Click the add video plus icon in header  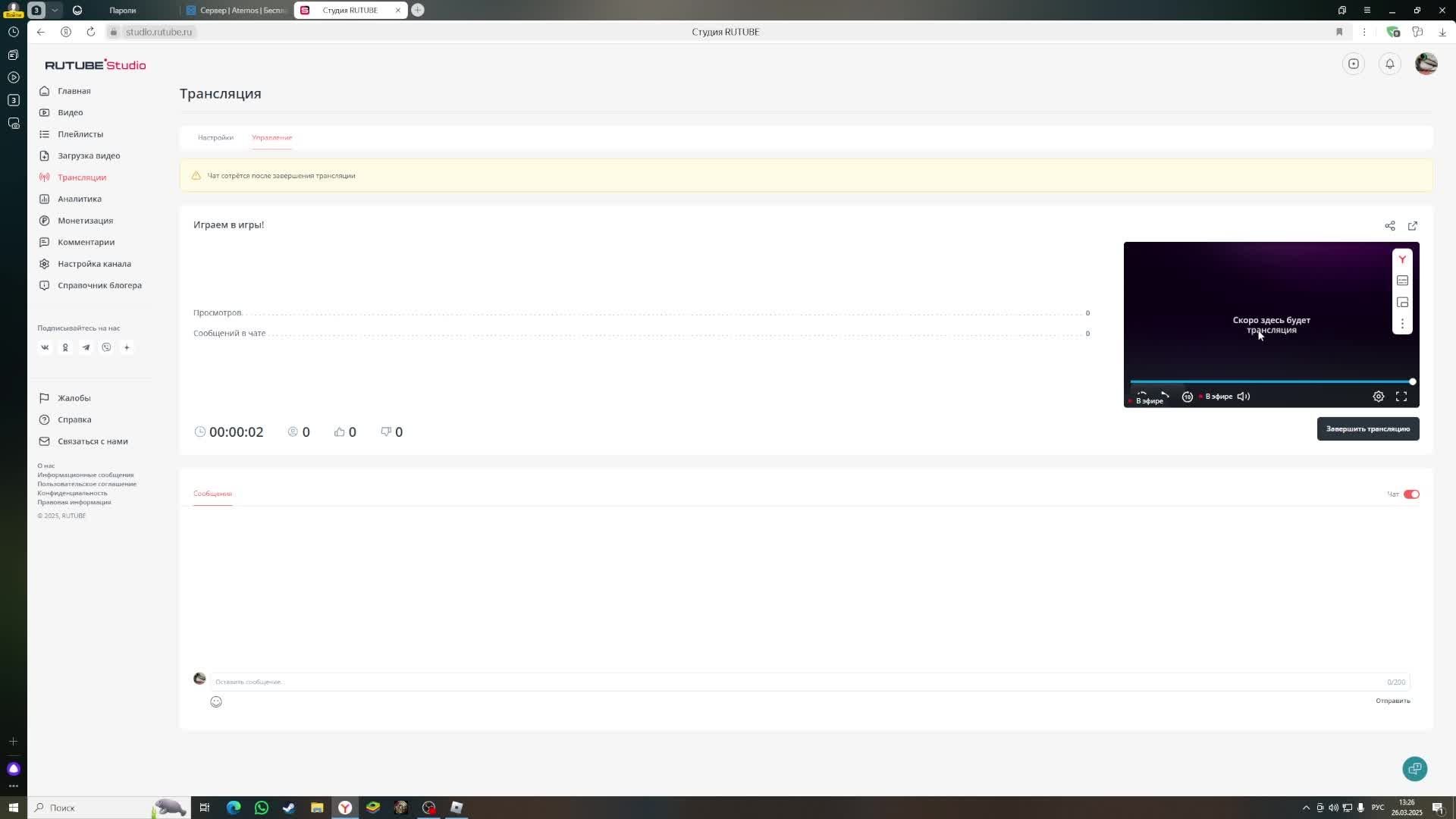point(1353,64)
